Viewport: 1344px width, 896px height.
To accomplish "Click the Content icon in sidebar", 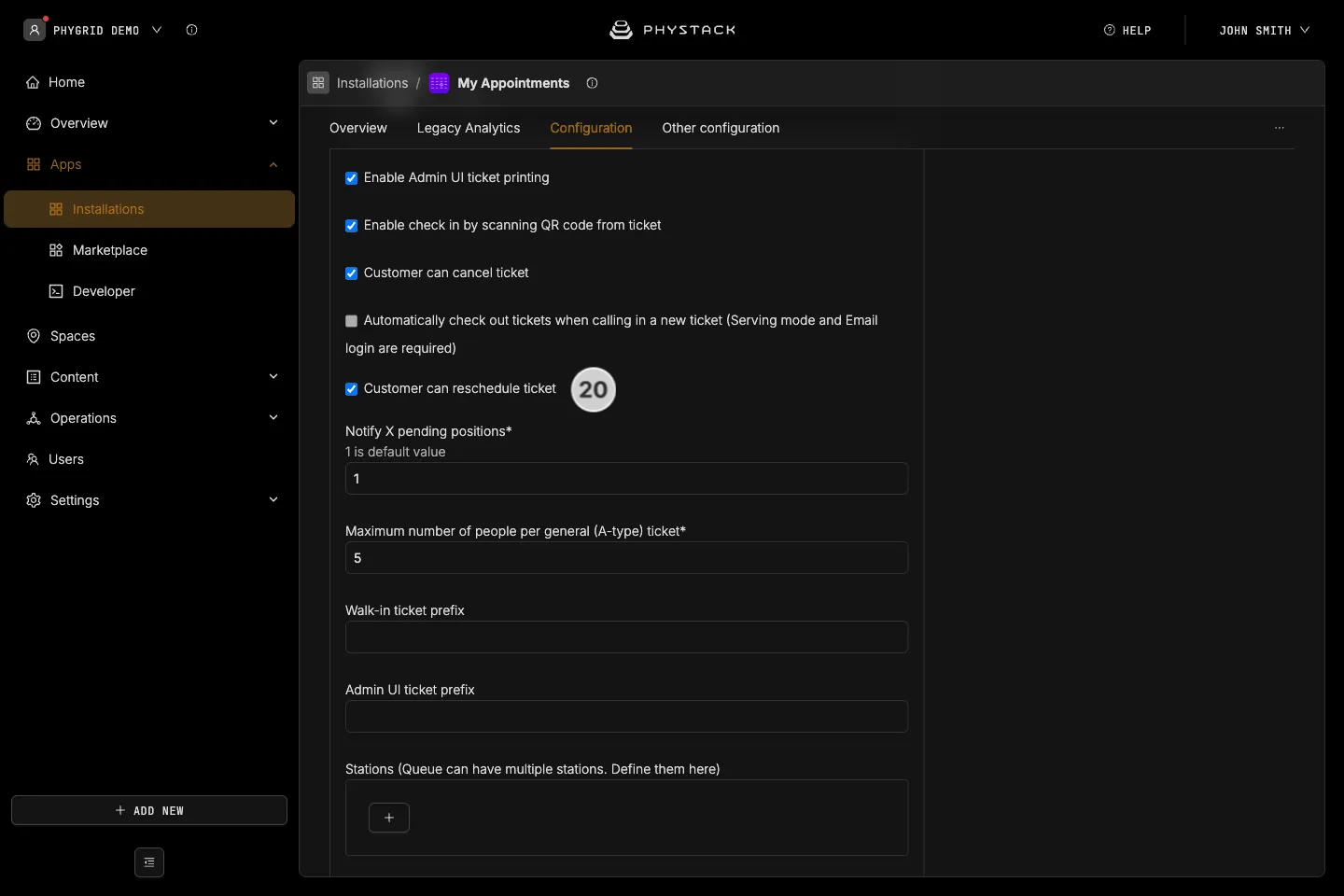I will (x=34, y=377).
